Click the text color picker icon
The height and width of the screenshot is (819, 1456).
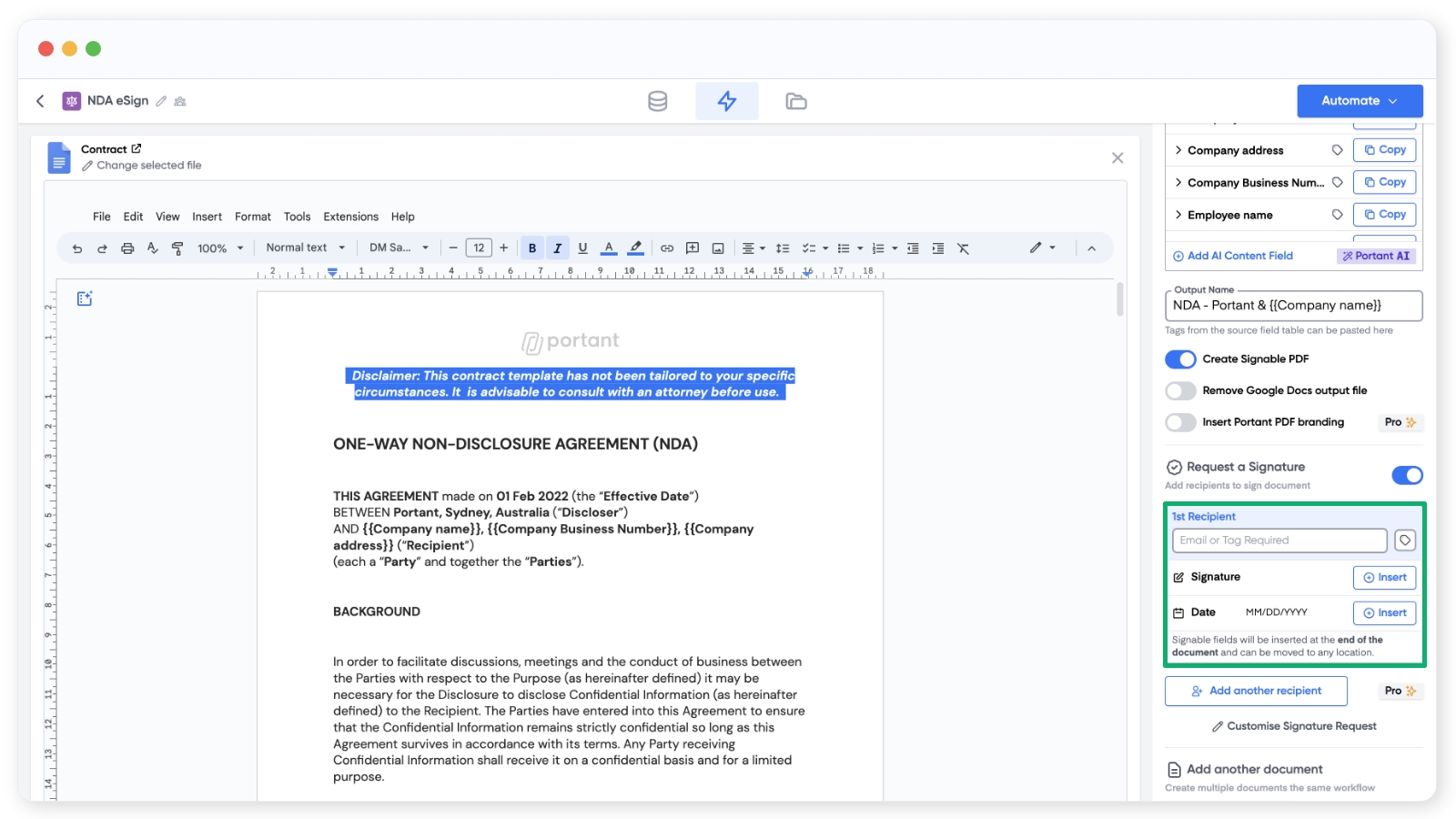coord(609,248)
